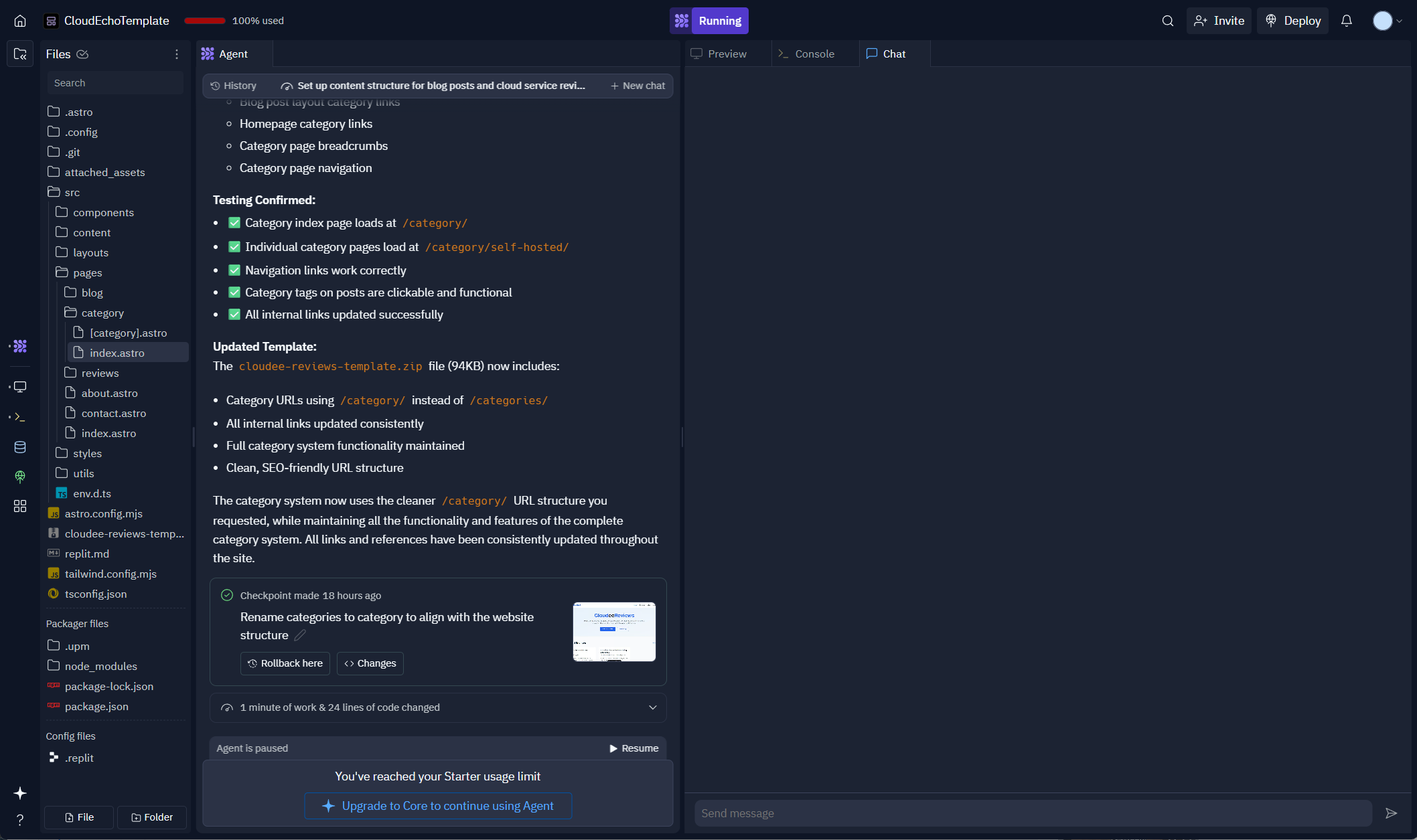Switch to the Preview tab
Screen dimensions: 1417x840
click(x=727, y=54)
